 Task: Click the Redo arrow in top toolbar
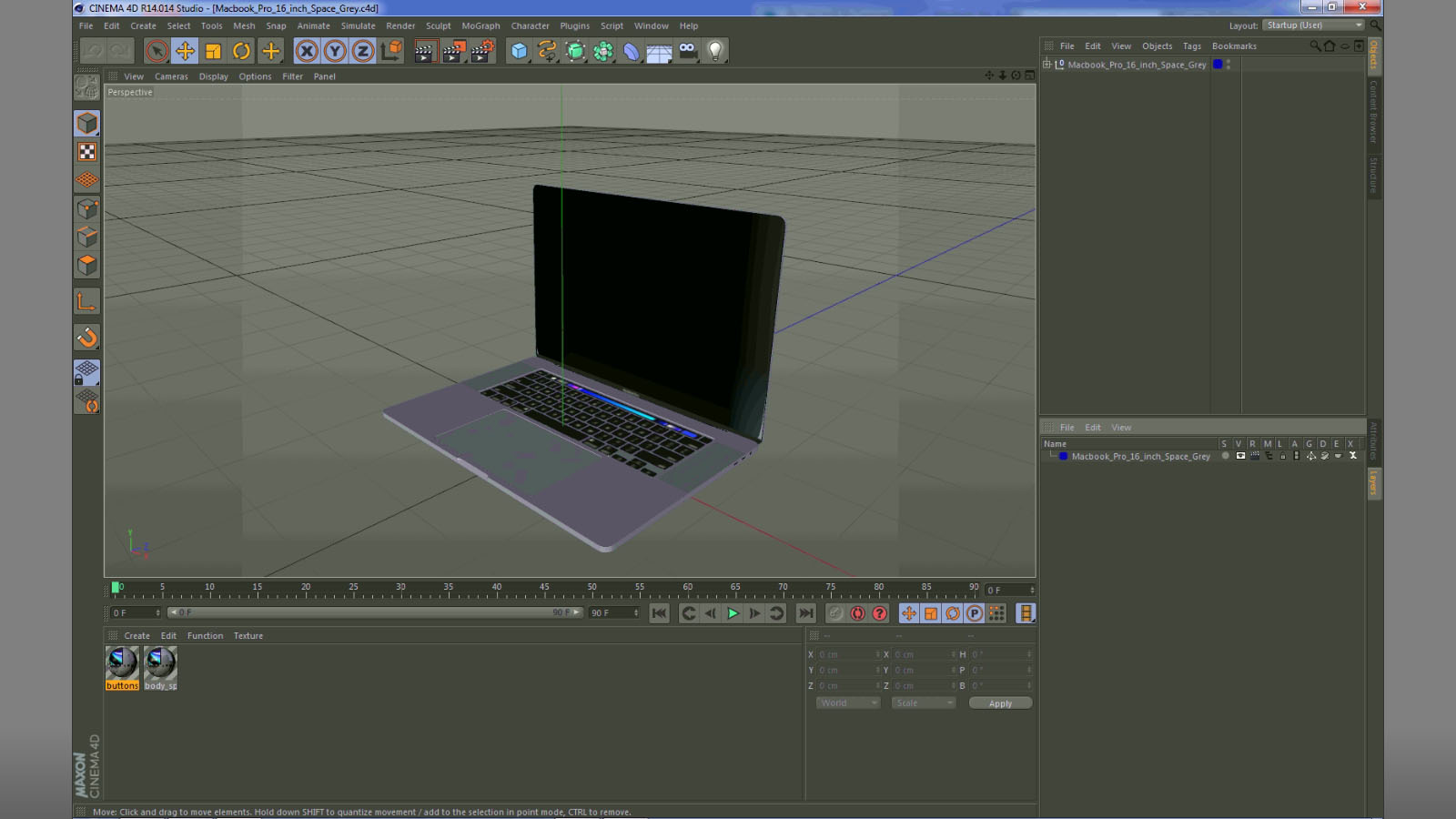pos(120,51)
